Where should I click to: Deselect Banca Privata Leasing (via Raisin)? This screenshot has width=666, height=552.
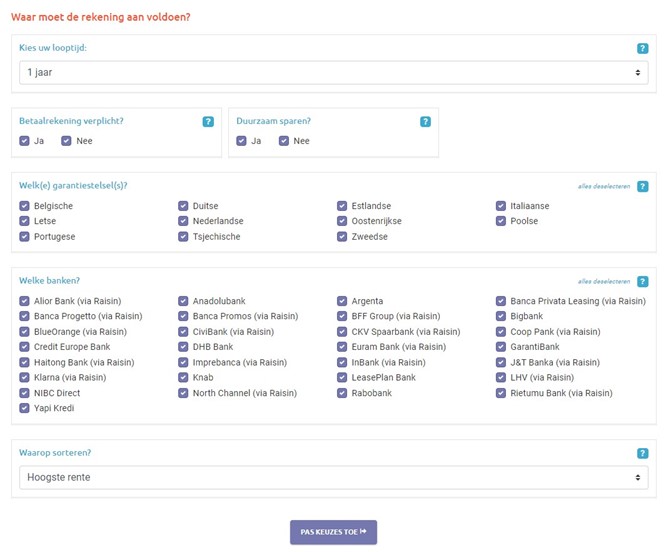click(501, 301)
